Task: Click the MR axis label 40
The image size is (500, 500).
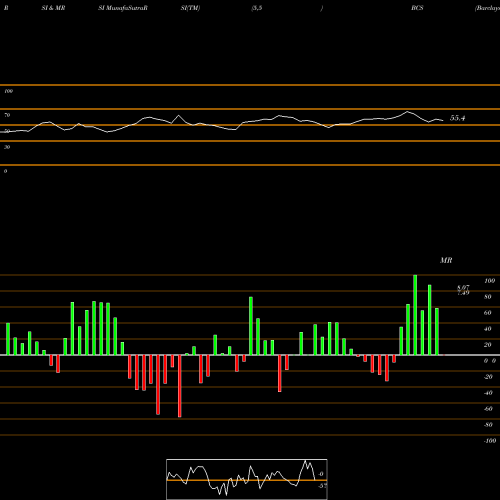Action: pyautogui.click(x=488, y=329)
